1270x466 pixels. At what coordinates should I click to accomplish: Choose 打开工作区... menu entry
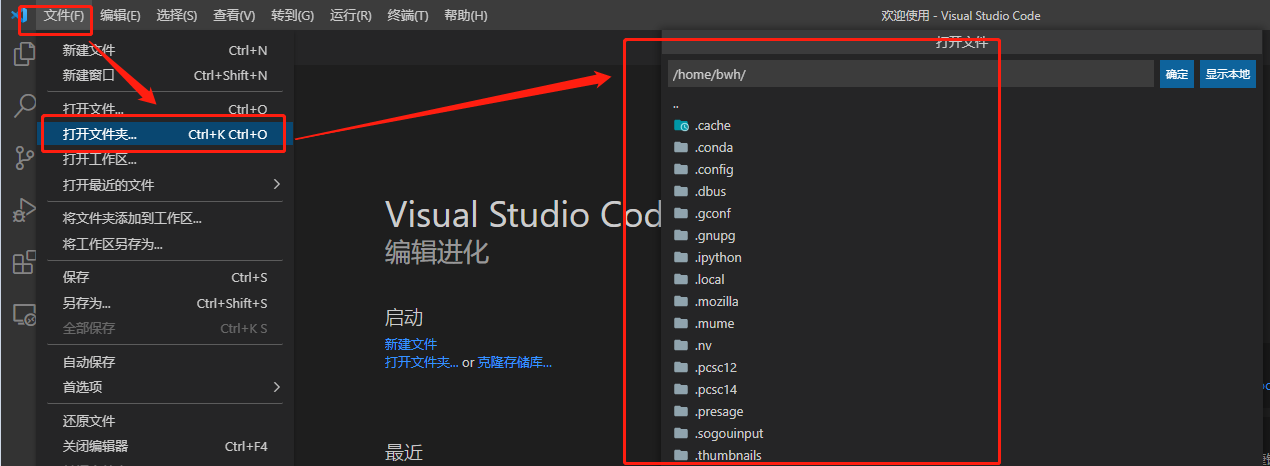tap(164, 159)
